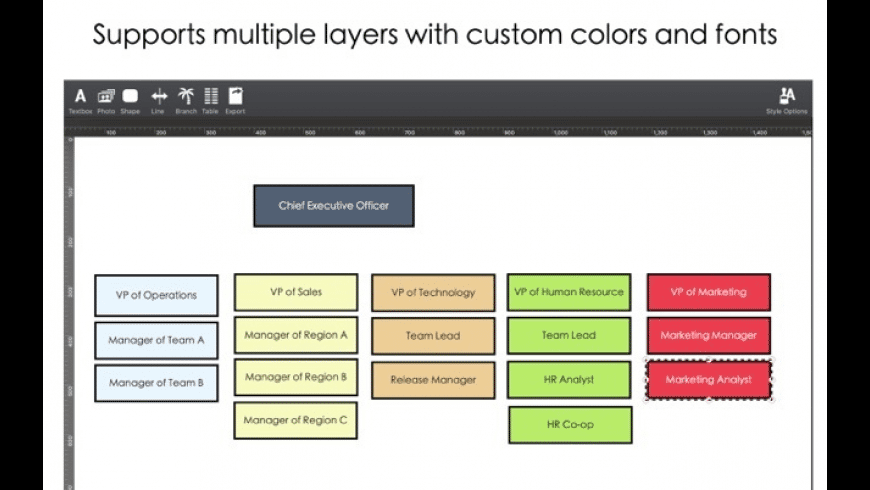
Task: Activate the Line tool
Action: click(158, 97)
